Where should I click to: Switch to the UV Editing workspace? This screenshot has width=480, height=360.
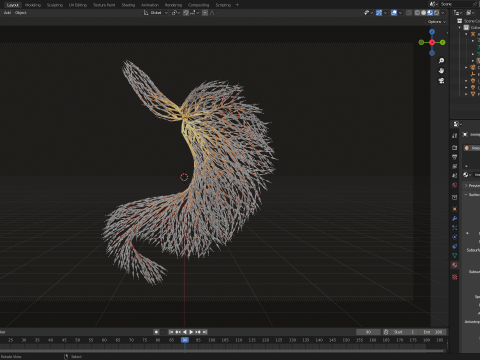pos(78,5)
